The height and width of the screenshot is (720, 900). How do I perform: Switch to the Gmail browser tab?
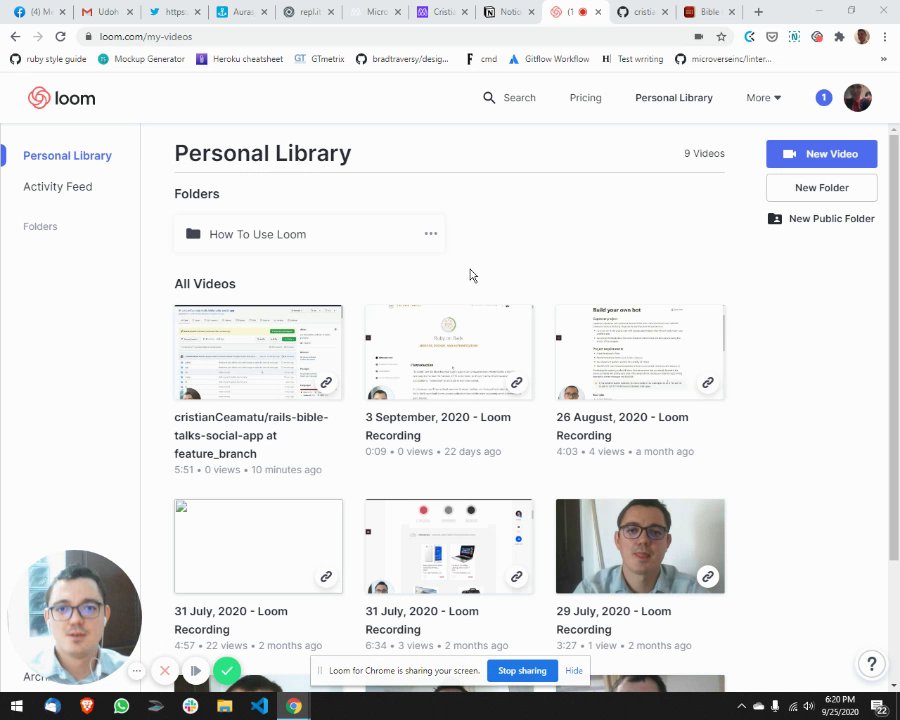tap(107, 11)
